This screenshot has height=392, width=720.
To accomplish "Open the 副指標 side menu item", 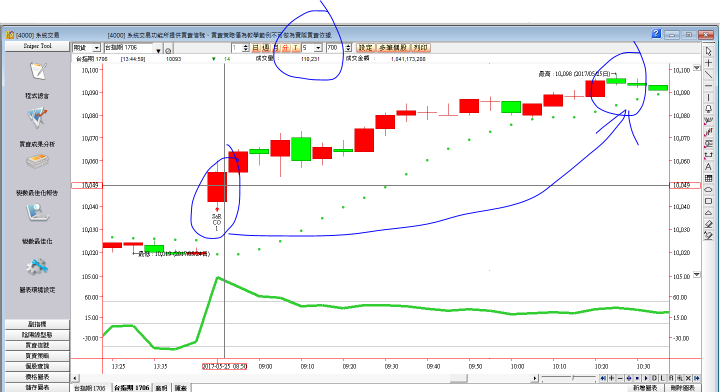I will pyautogui.click(x=37, y=324).
